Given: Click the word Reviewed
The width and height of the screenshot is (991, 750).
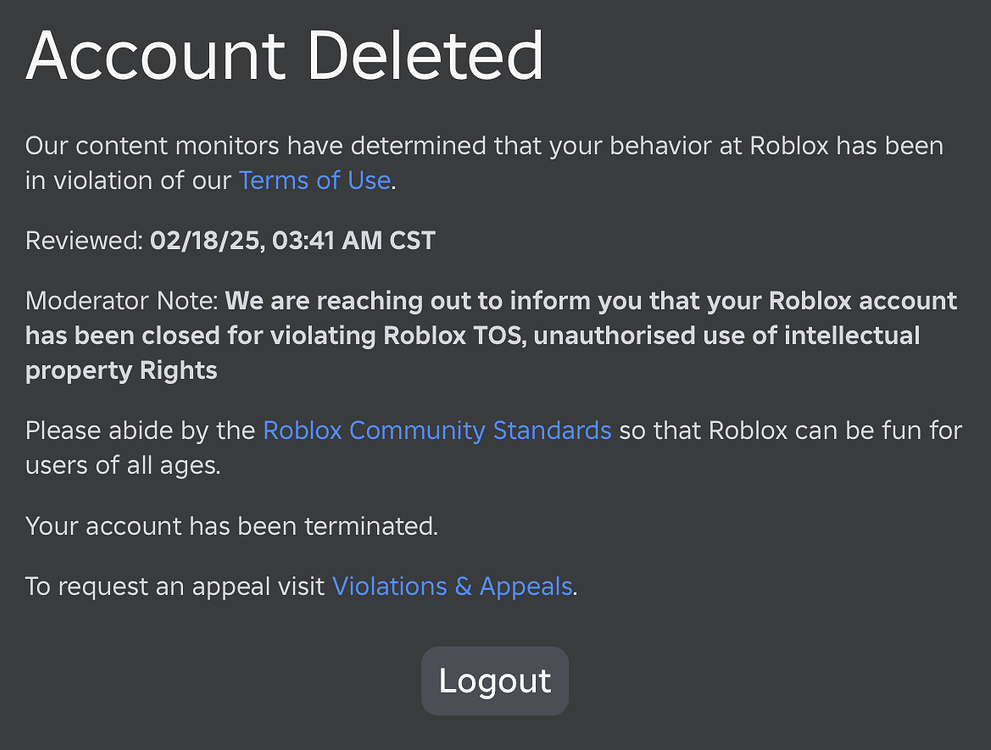Looking at the screenshot, I should click(x=79, y=240).
